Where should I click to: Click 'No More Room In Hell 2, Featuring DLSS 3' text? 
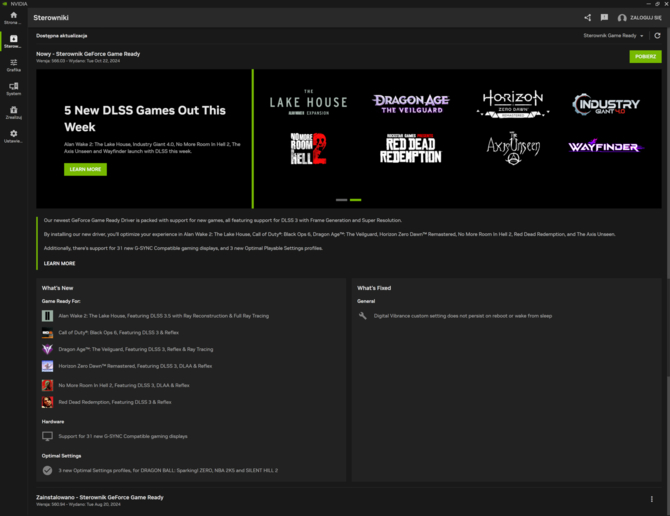pyautogui.click(x=124, y=385)
